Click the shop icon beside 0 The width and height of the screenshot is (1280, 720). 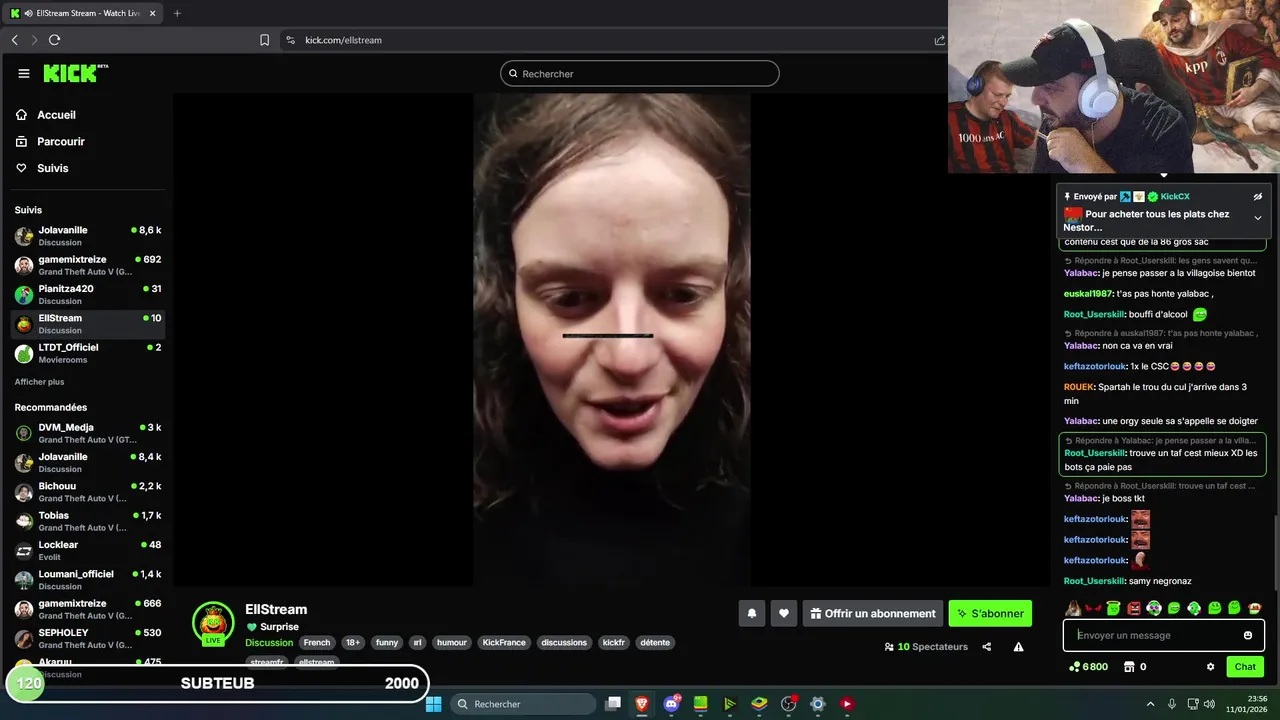coord(1129,667)
